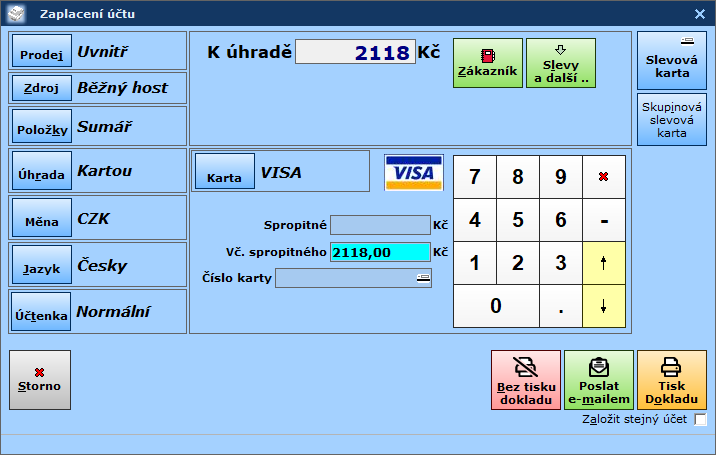
Task: Change currency with Měna button
Action: click(x=41, y=219)
